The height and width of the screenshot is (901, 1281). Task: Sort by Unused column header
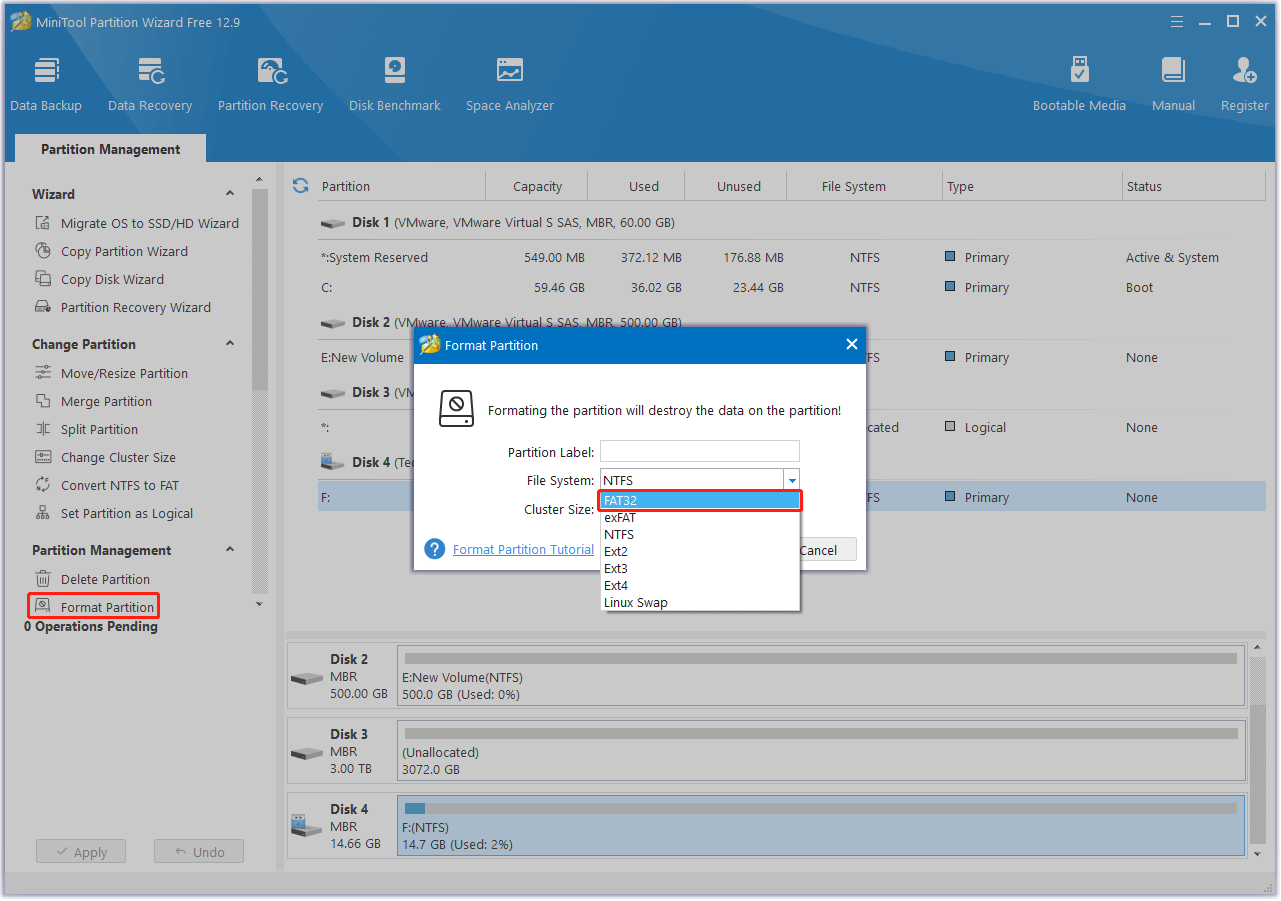tap(738, 186)
